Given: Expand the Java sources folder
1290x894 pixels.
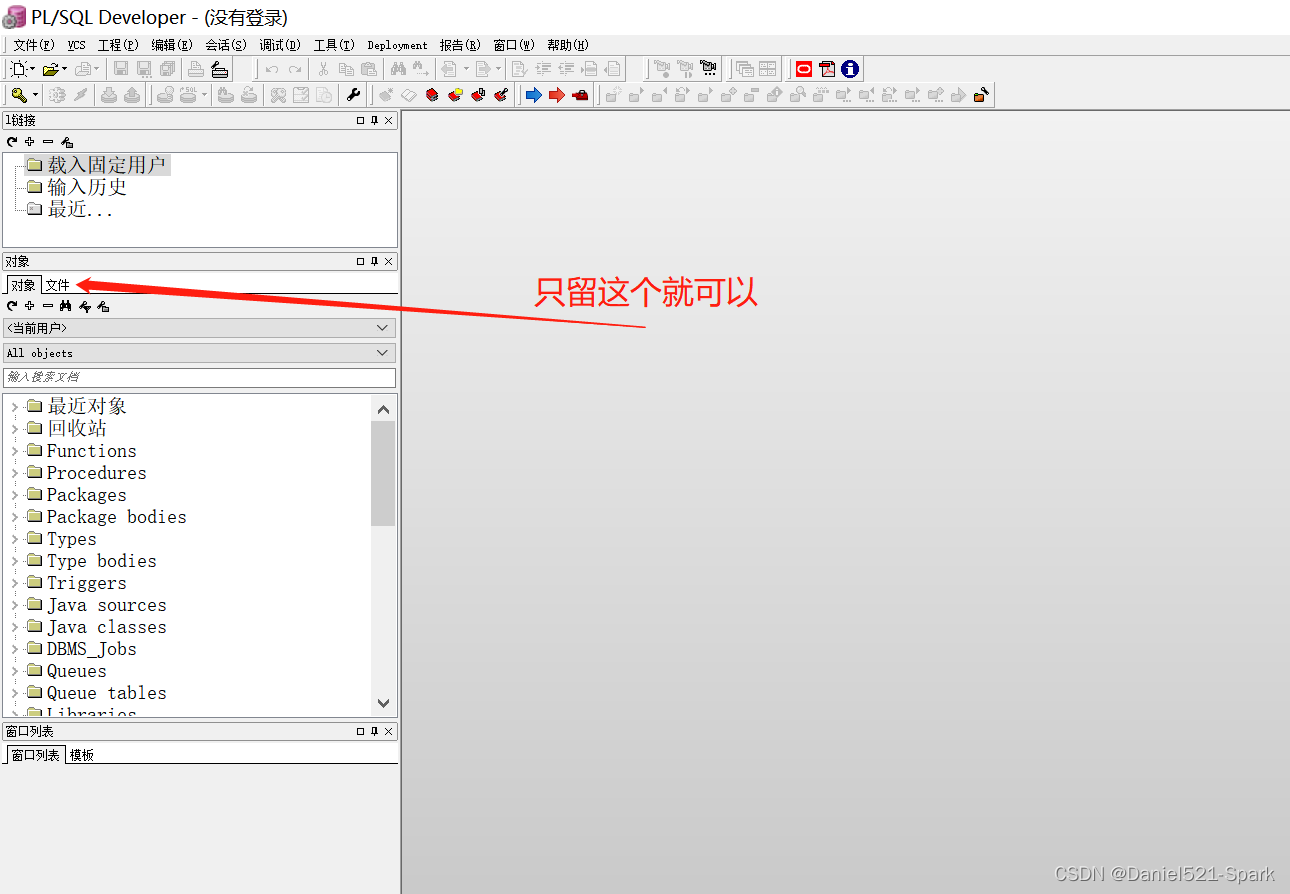Looking at the screenshot, I should point(14,605).
